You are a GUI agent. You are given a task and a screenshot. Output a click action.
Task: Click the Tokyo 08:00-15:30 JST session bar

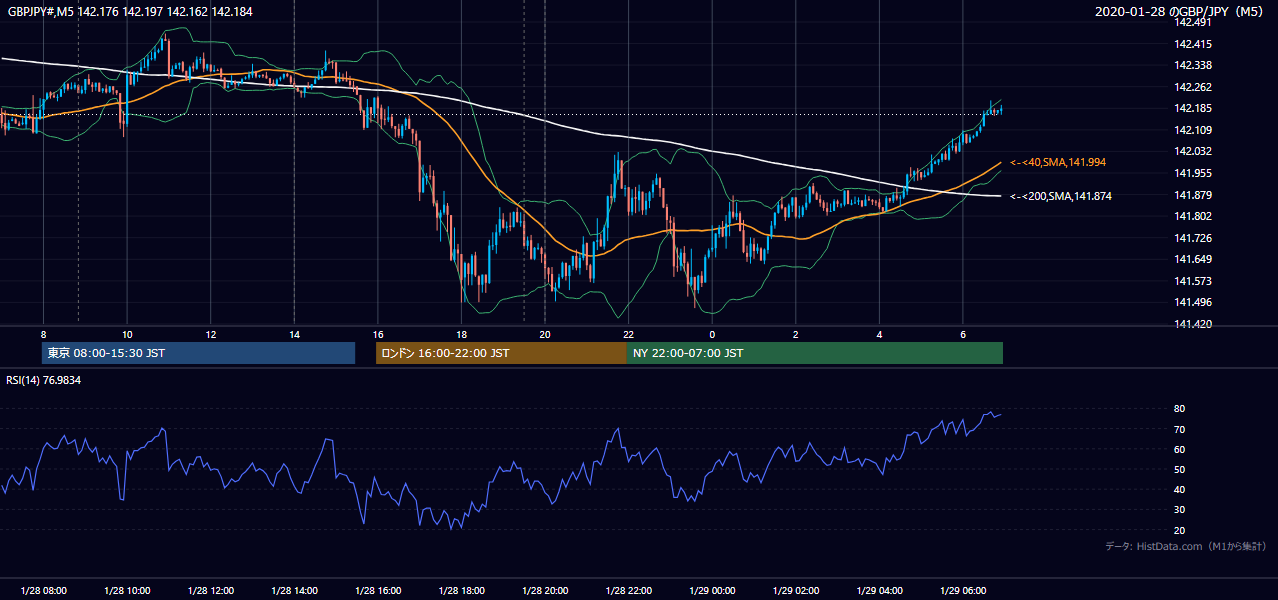click(x=198, y=353)
